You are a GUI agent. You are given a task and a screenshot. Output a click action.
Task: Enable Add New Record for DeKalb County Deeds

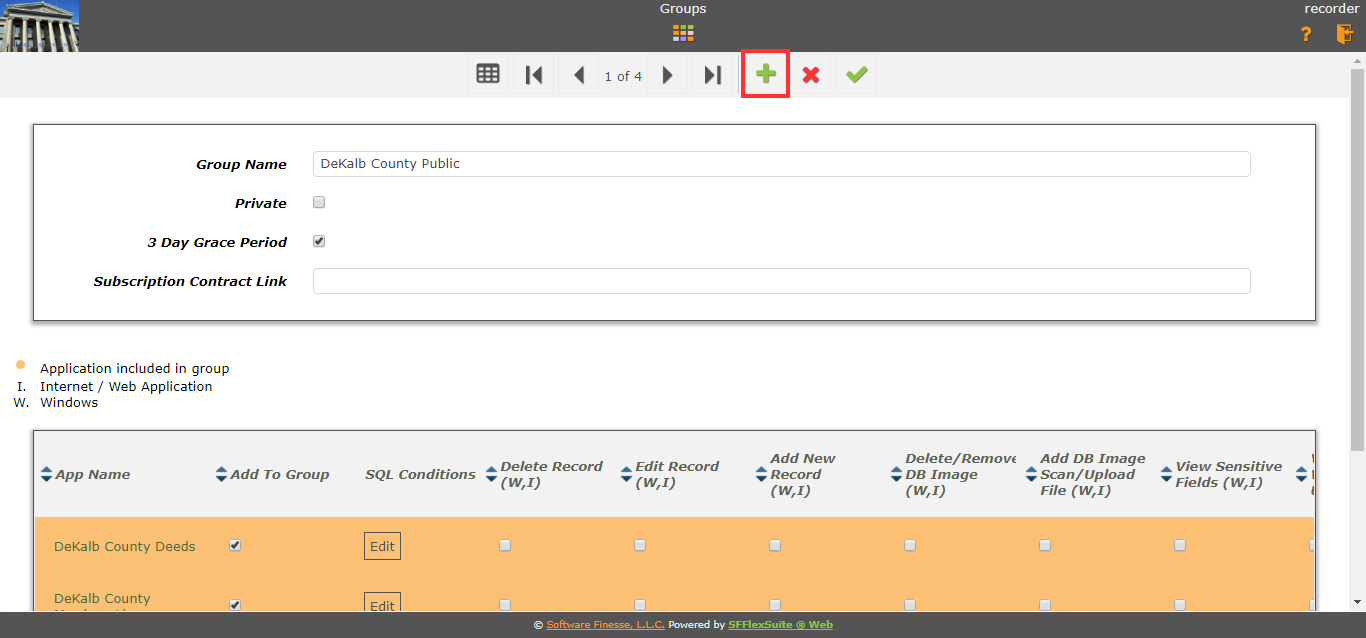click(775, 545)
